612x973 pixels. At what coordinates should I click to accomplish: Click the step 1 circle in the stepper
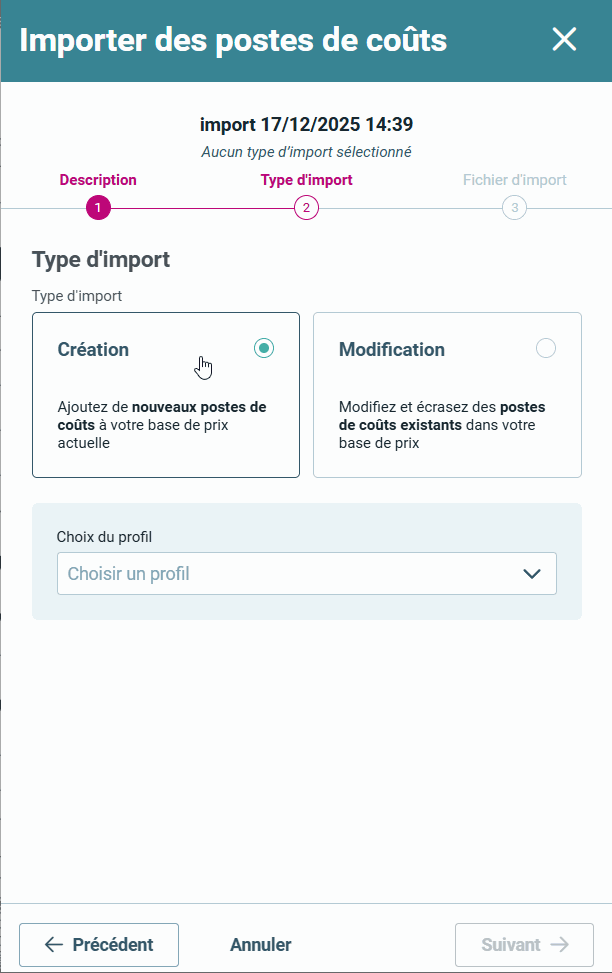click(x=98, y=208)
